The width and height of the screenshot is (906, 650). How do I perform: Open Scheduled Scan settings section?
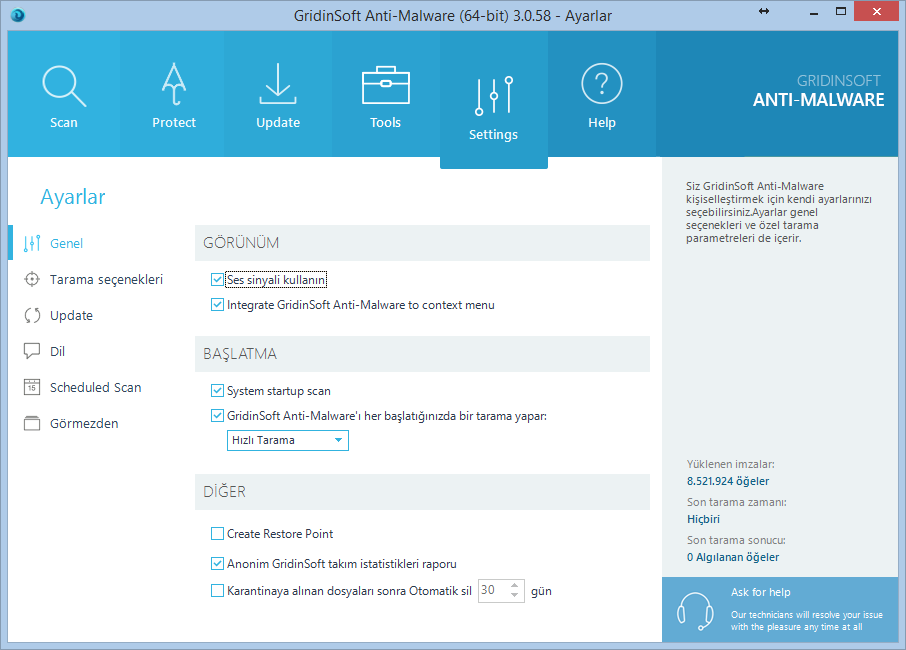pos(95,387)
